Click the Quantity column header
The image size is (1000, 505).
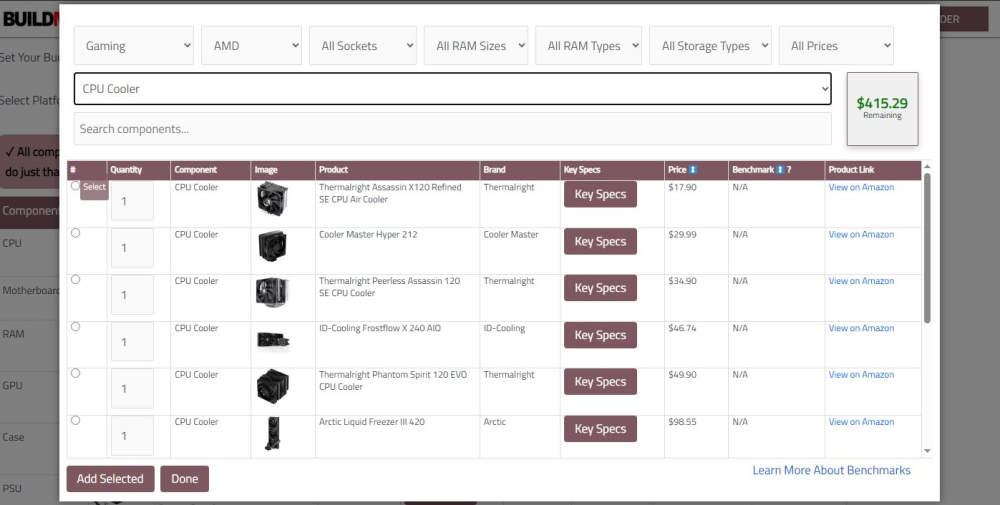(138, 170)
